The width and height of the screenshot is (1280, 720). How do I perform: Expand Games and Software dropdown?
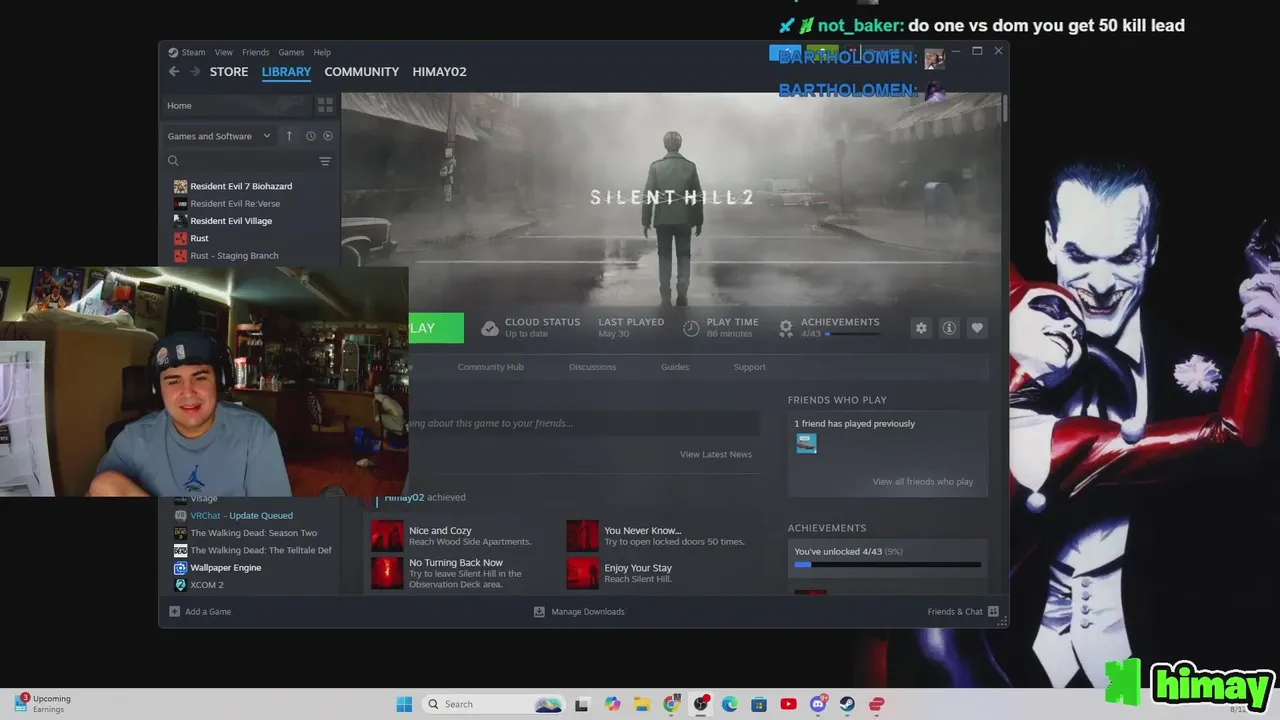(219, 136)
